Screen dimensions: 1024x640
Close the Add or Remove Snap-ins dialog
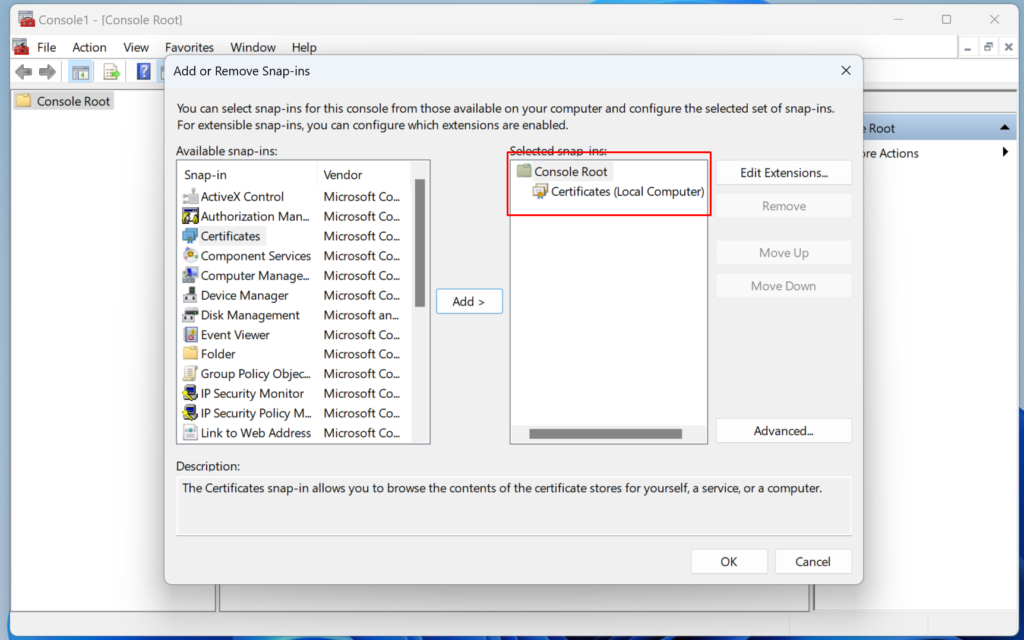[846, 71]
